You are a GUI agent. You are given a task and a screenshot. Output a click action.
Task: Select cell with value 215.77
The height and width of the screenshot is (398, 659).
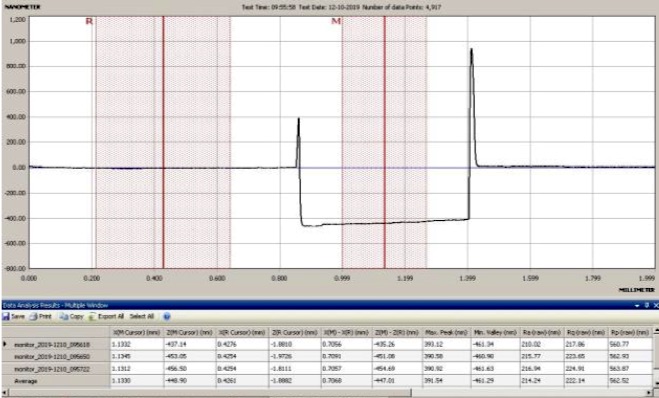pos(542,356)
